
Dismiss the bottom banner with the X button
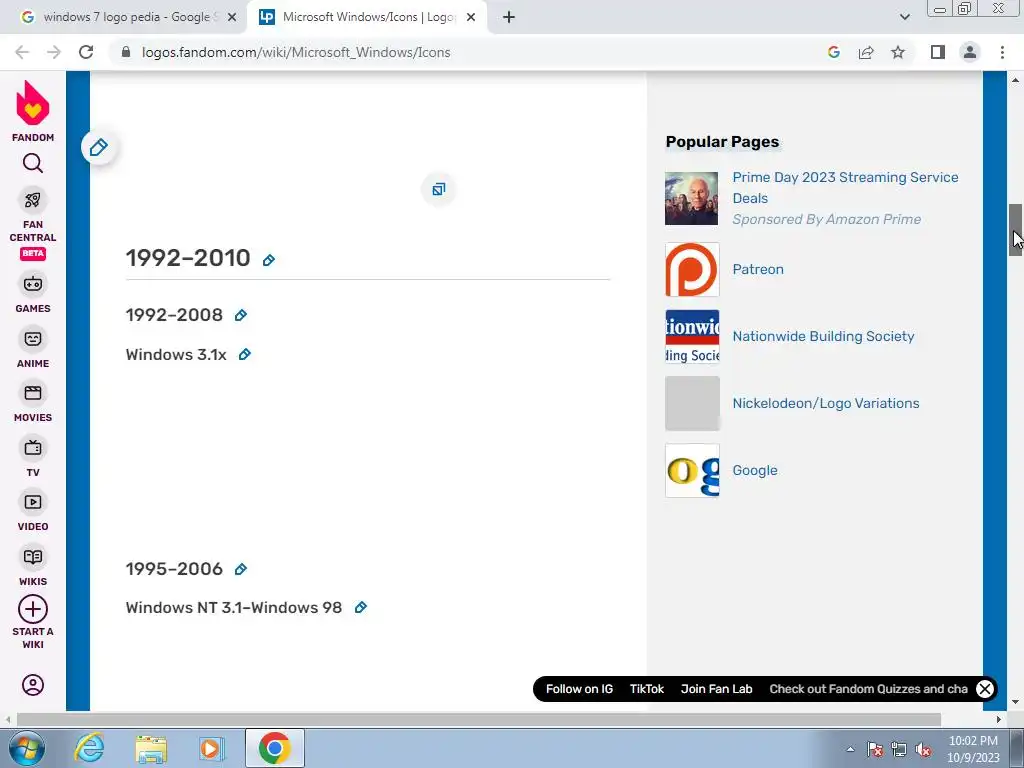pos(985,689)
